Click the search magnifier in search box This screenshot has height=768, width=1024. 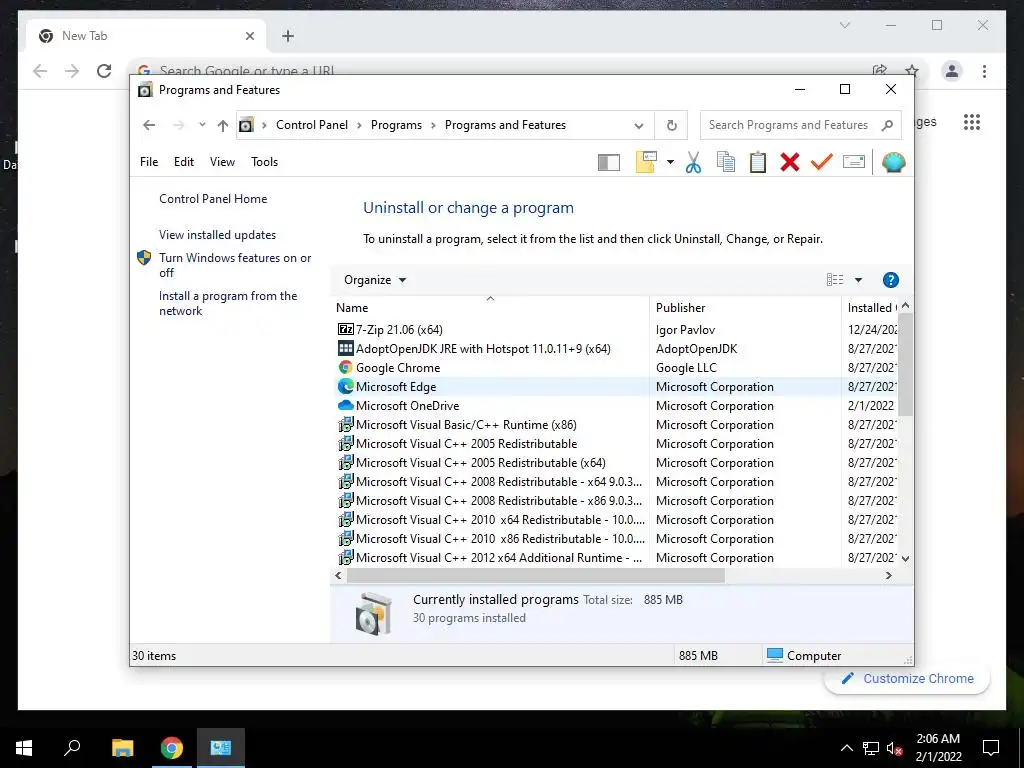pyautogui.click(x=887, y=125)
